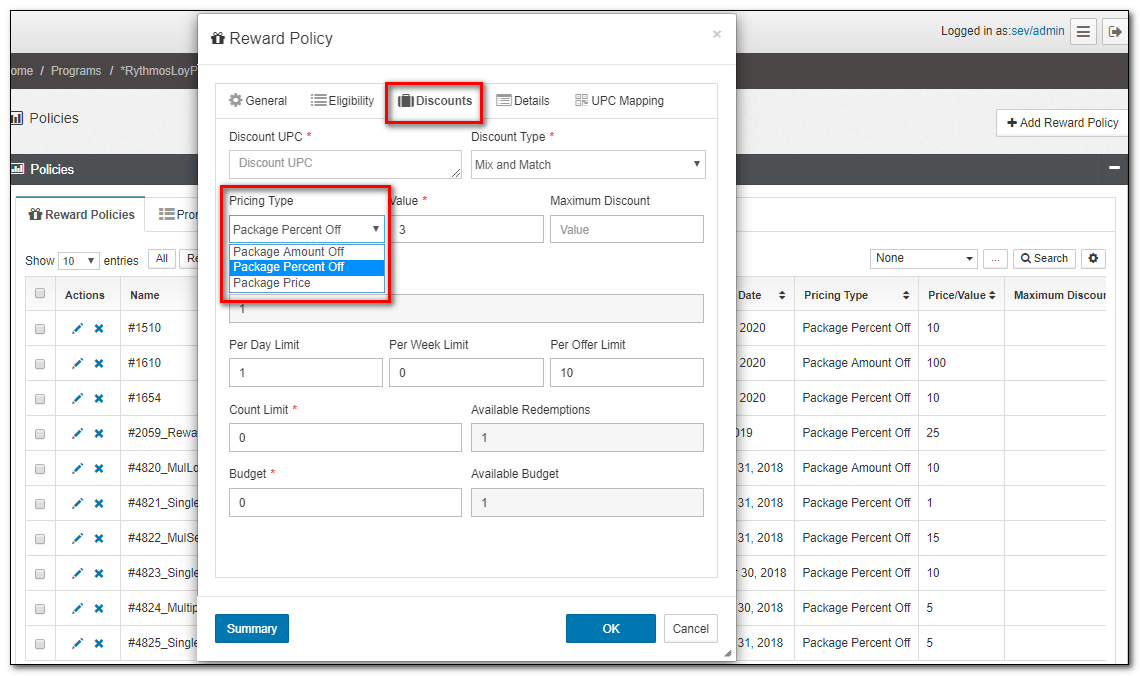1140x676 pixels.
Task: Tick the checkbox for row #1510
Action: click(x=40, y=329)
